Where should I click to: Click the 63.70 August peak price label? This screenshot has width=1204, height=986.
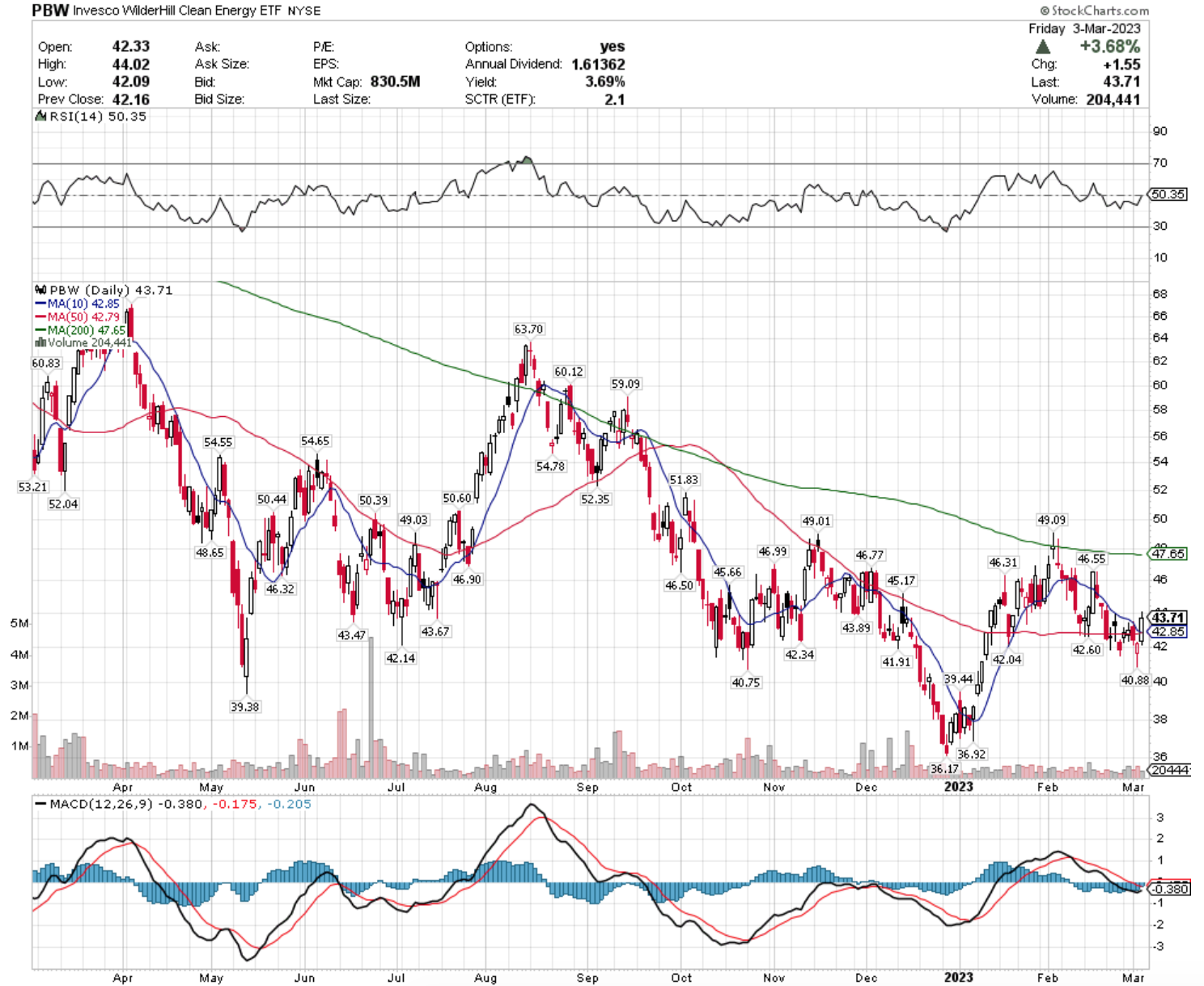528,329
